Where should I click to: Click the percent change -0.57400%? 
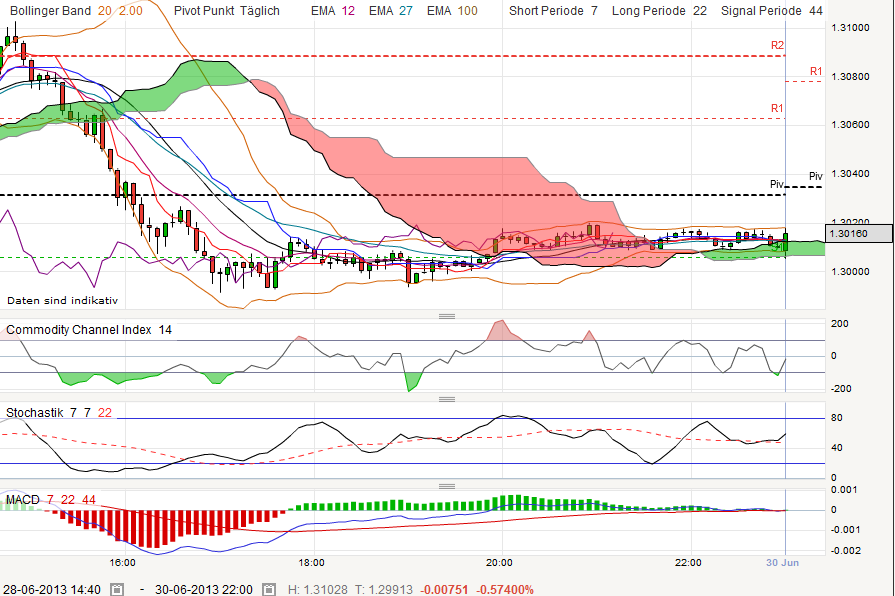pyautogui.click(x=505, y=589)
